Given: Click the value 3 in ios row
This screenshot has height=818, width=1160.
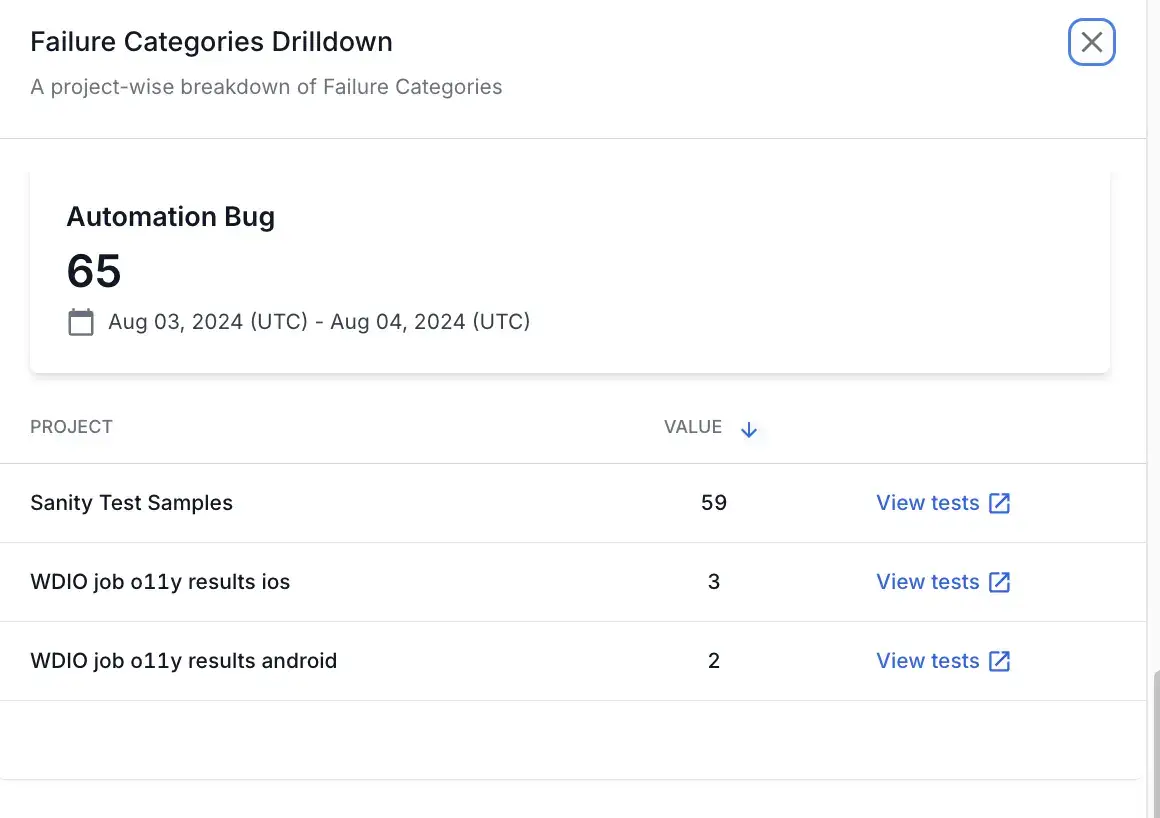Looking at the screenshot, I should point(713,582).
